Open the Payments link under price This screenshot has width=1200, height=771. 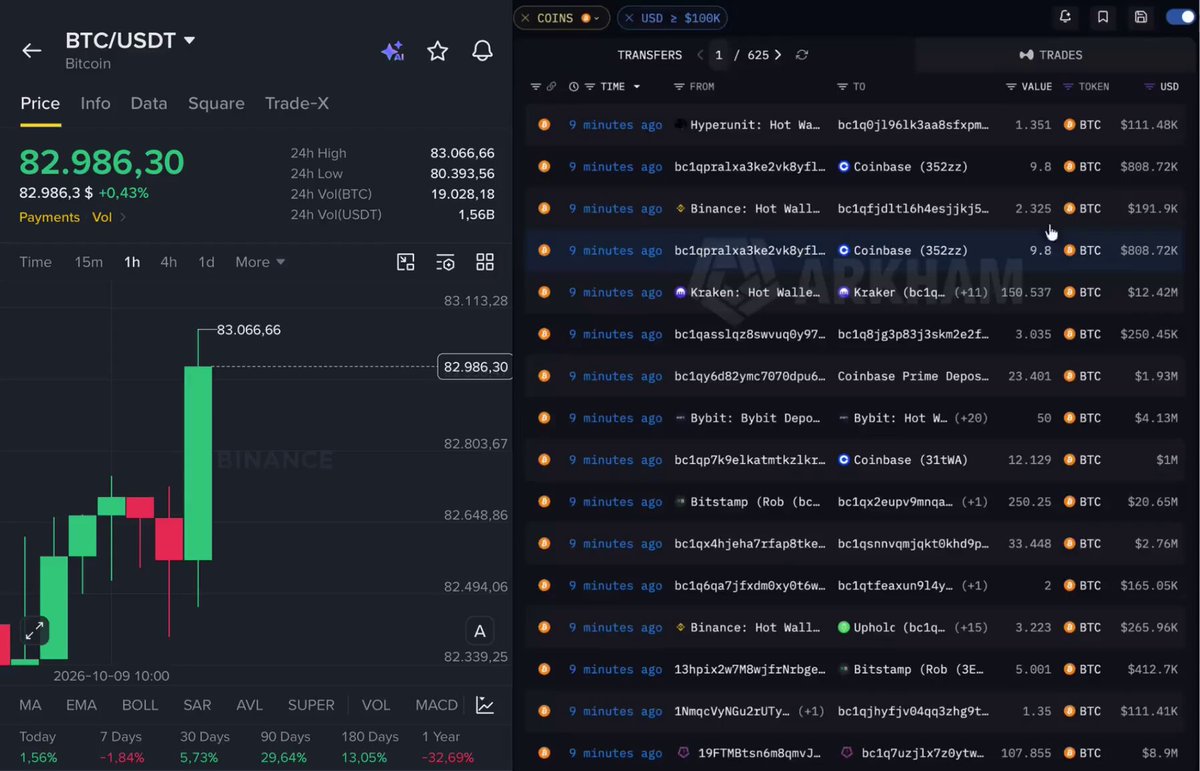coord(49,217)
